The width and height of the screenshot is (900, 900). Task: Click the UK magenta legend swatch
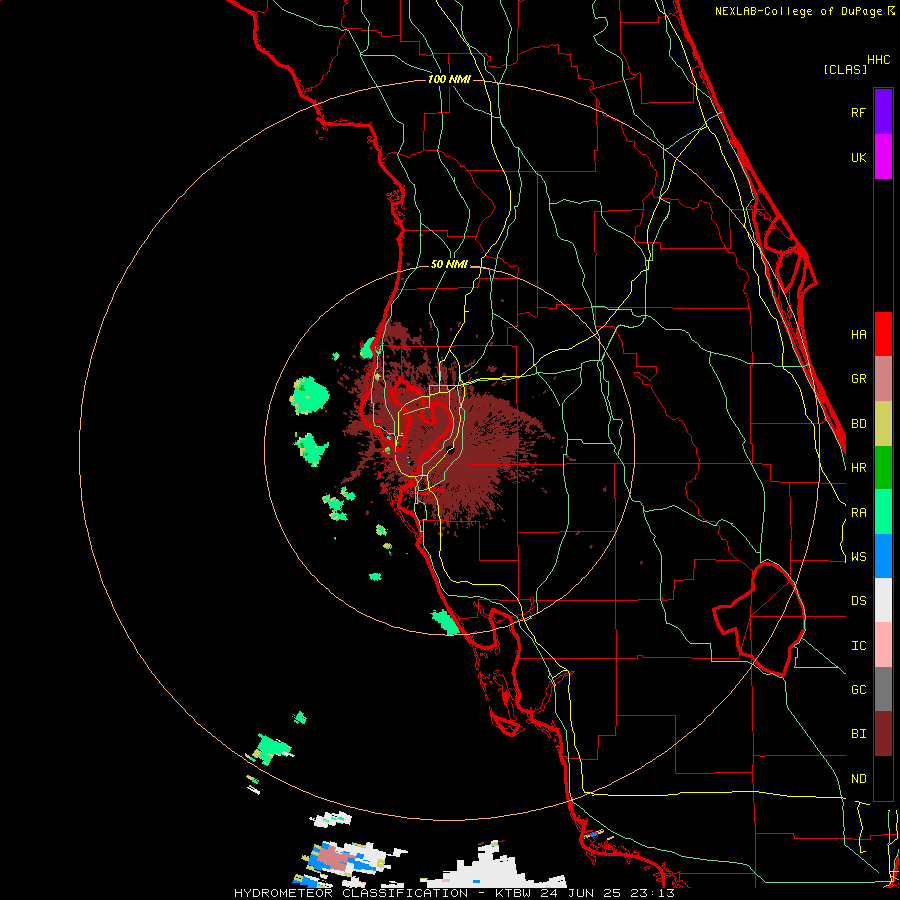(883, 157)
